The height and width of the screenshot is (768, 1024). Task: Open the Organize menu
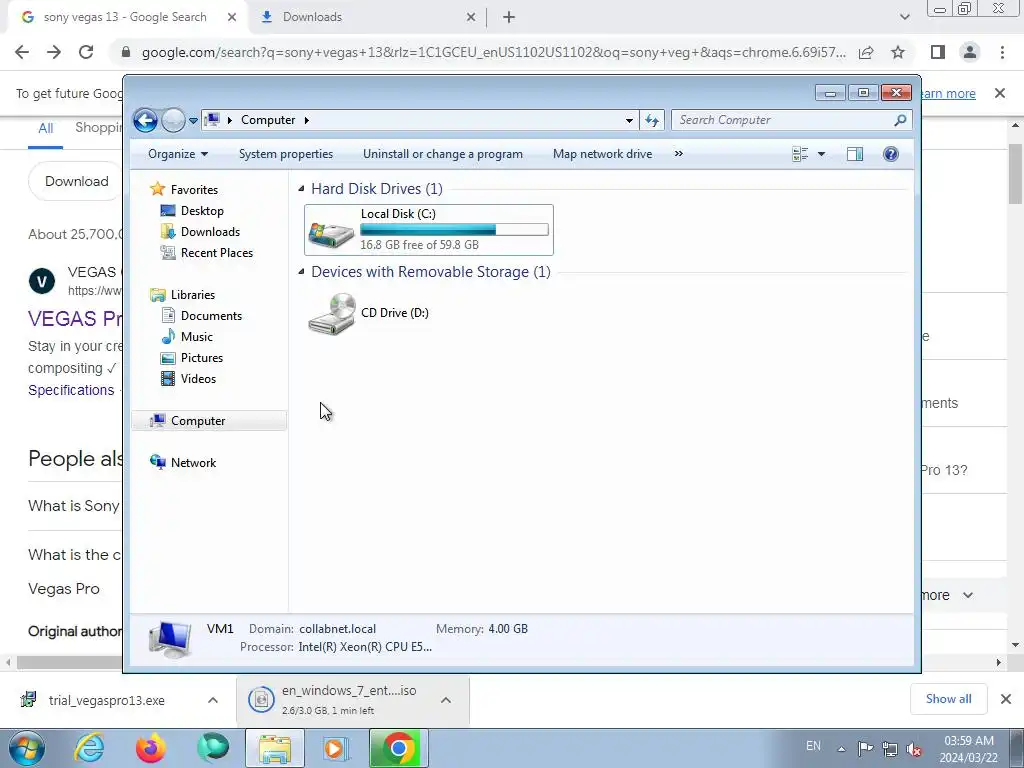pyautogui.click(x=178, y=154)
